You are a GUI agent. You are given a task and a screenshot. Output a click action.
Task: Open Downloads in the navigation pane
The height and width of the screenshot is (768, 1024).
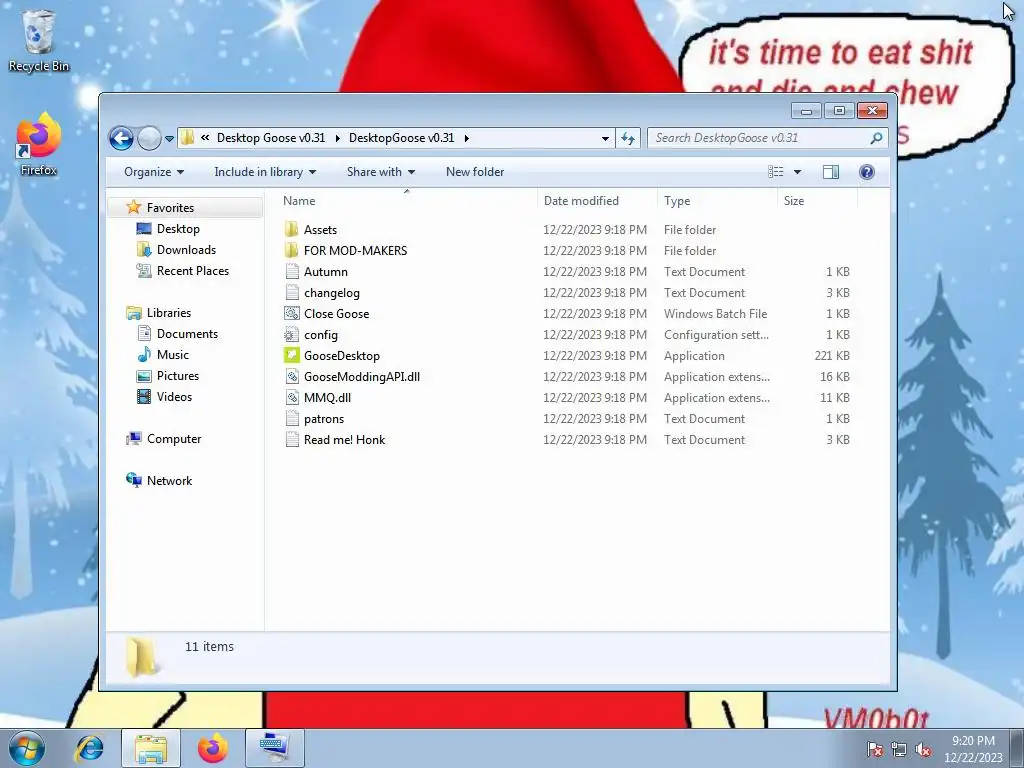(x=185, y=249)
